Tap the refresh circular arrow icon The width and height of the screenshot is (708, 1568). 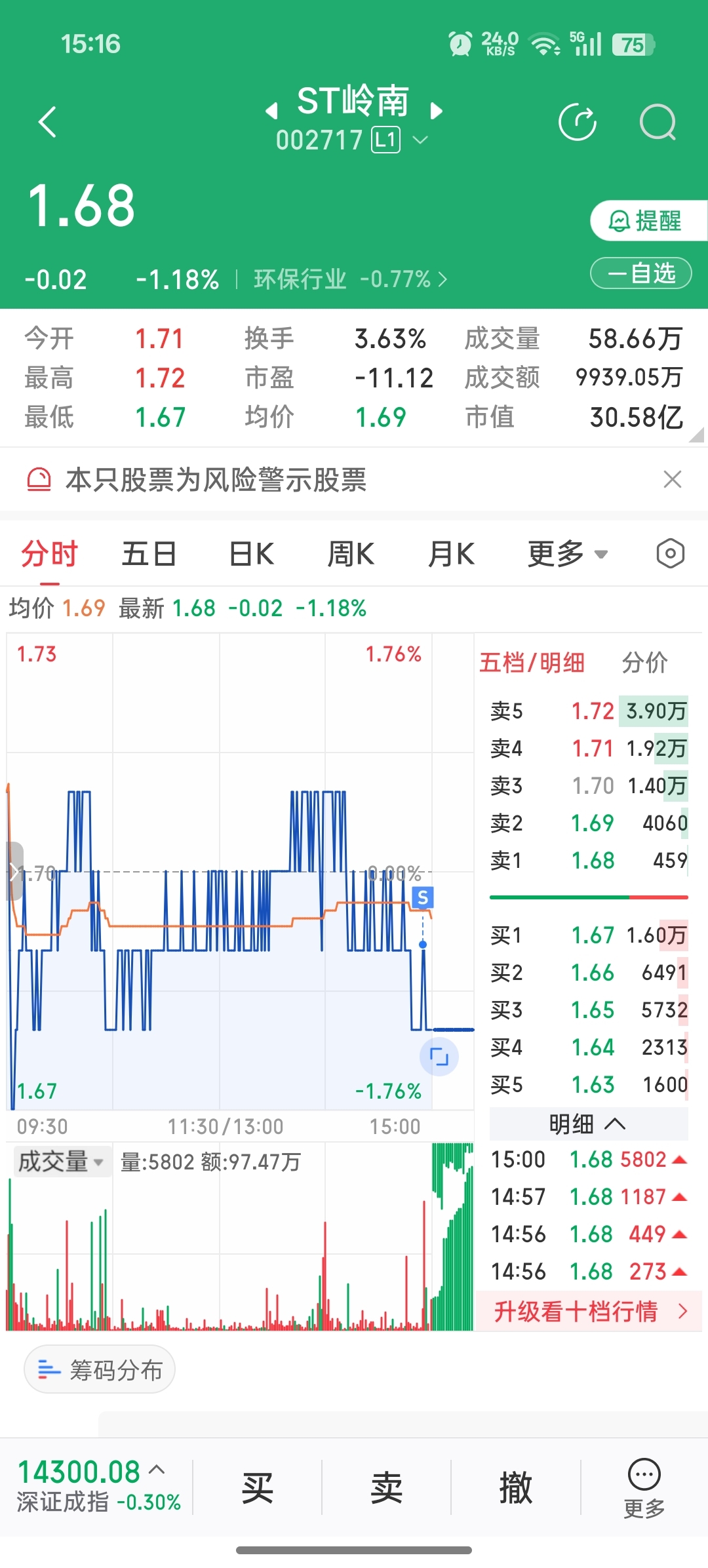point(578,122)
